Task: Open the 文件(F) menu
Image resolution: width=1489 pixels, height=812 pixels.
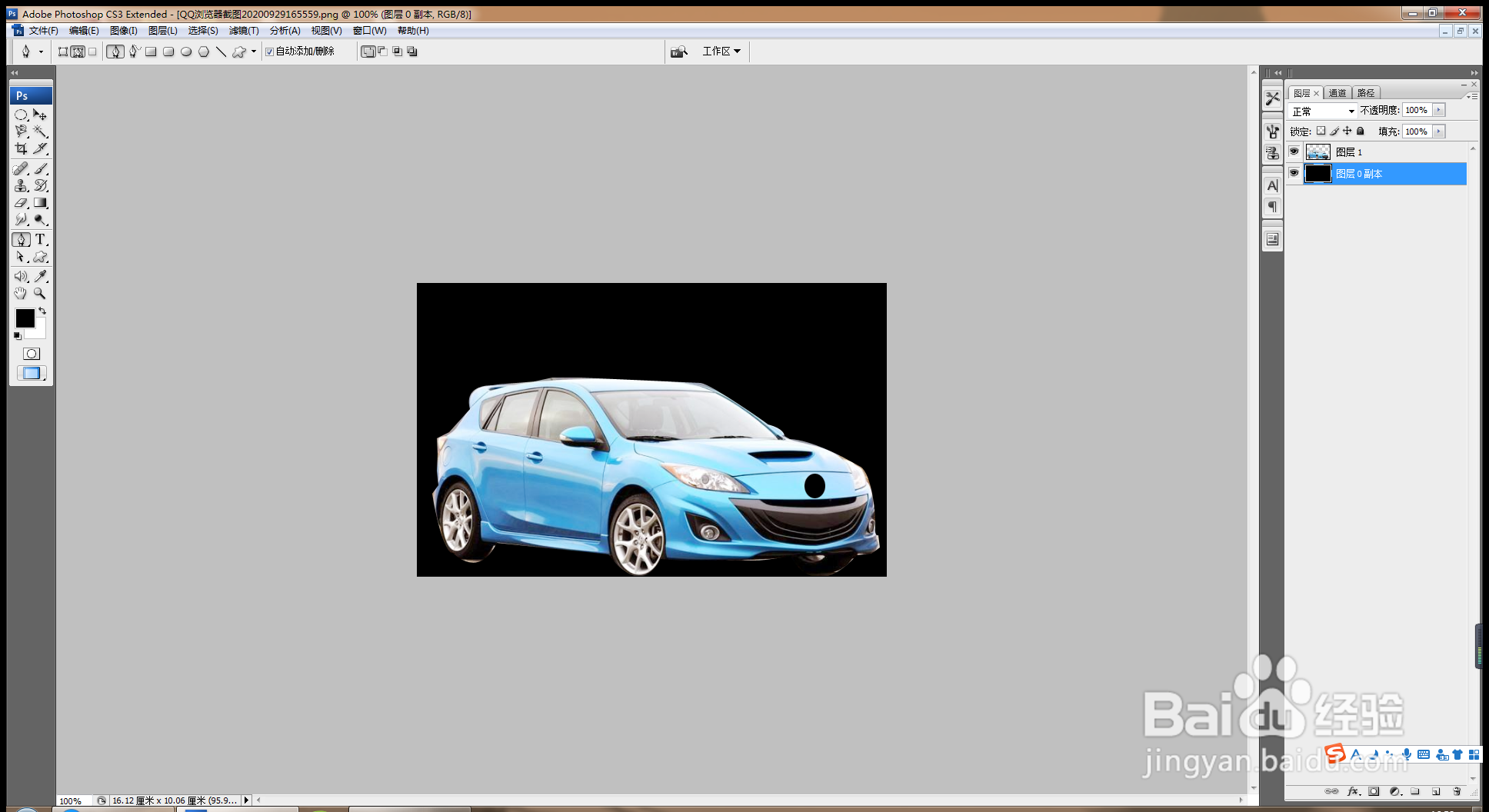Action: (x=44, y=31)
